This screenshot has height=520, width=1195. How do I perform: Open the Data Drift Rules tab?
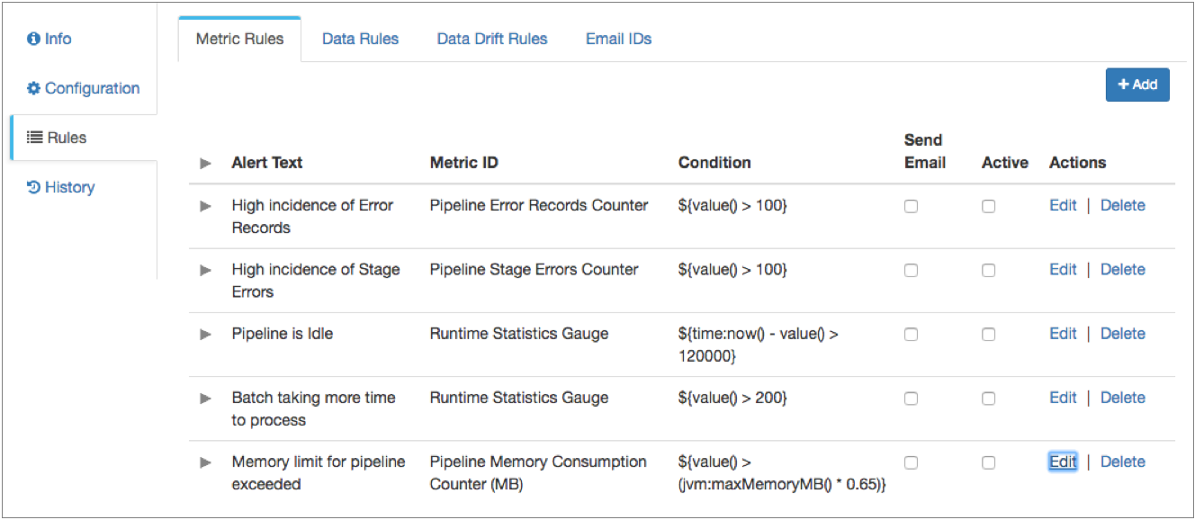pyautogui.click(x=492, y=39)
